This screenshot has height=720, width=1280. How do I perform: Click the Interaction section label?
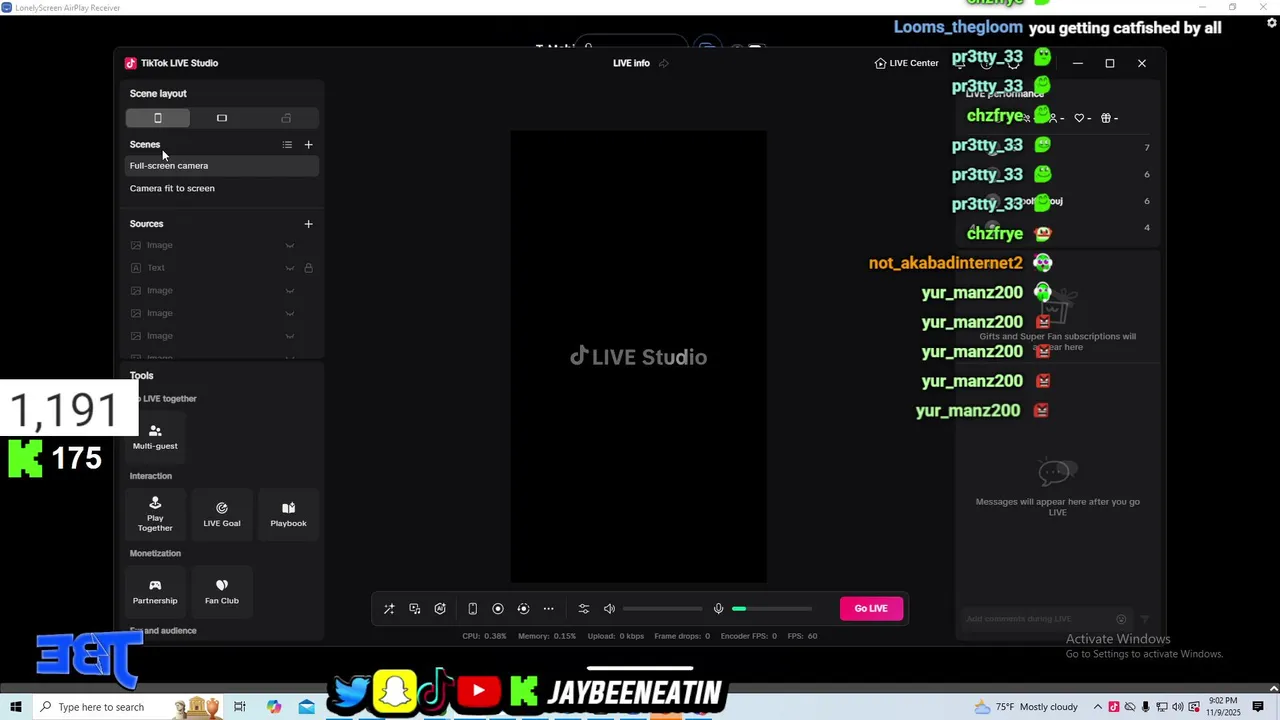pyautogui.click(x=151, y=476)
